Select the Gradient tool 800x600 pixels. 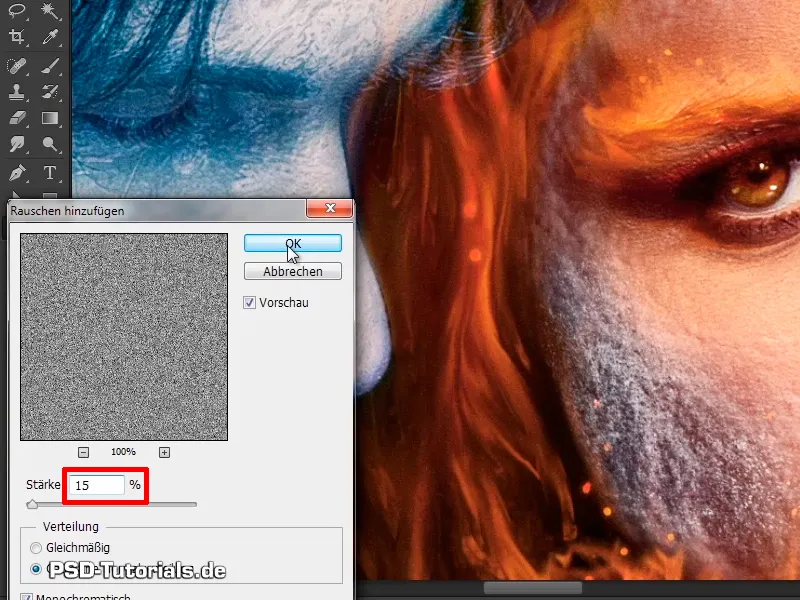(x=50, y=118)
